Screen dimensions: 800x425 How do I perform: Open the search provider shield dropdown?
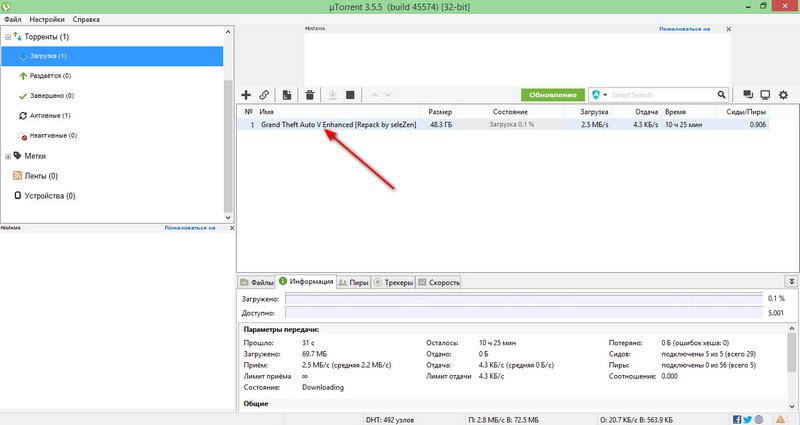click(600, 94)
